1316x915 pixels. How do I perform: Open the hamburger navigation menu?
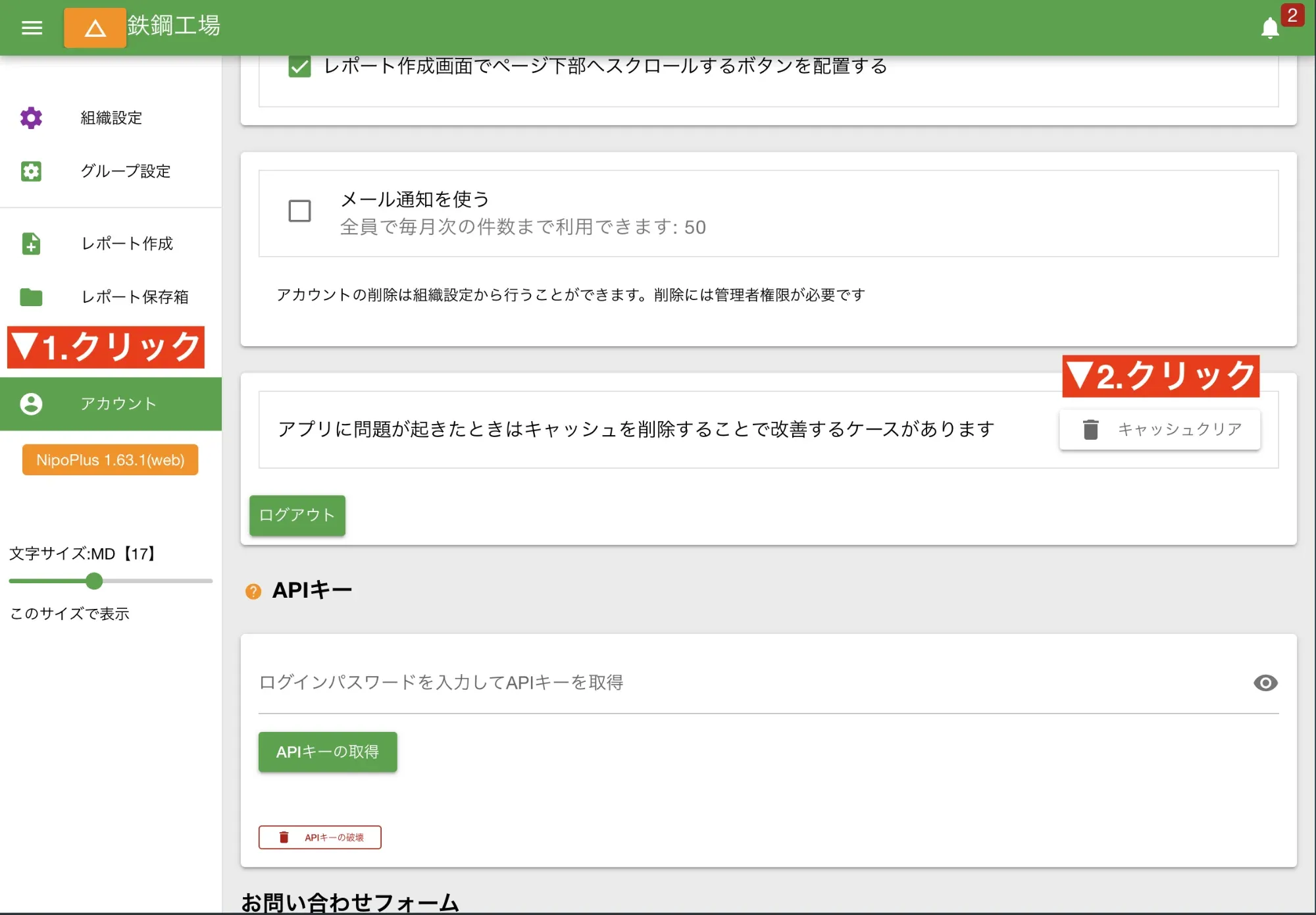(31, 28)
